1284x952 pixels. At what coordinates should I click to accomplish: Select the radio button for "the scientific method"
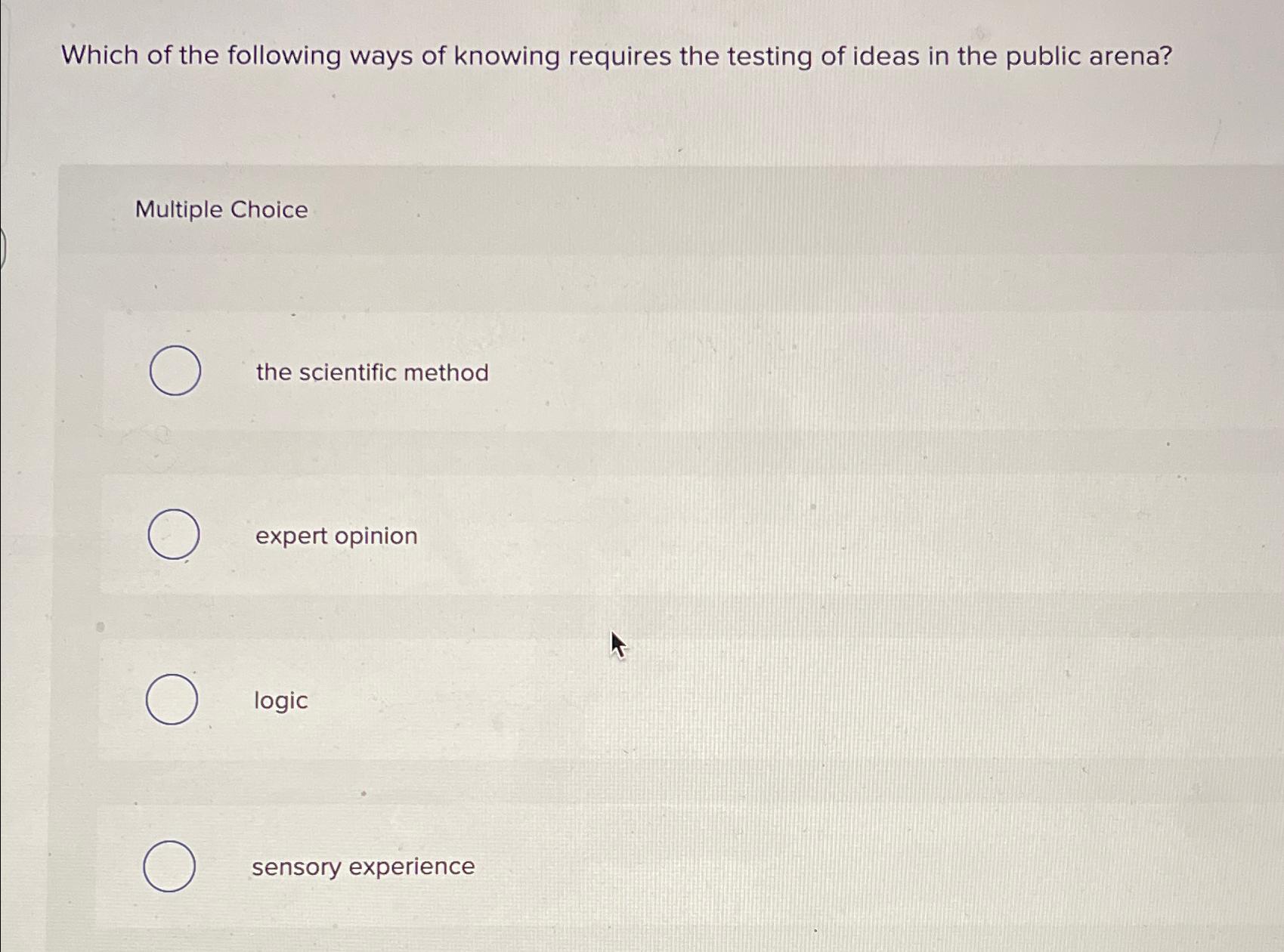175,372
